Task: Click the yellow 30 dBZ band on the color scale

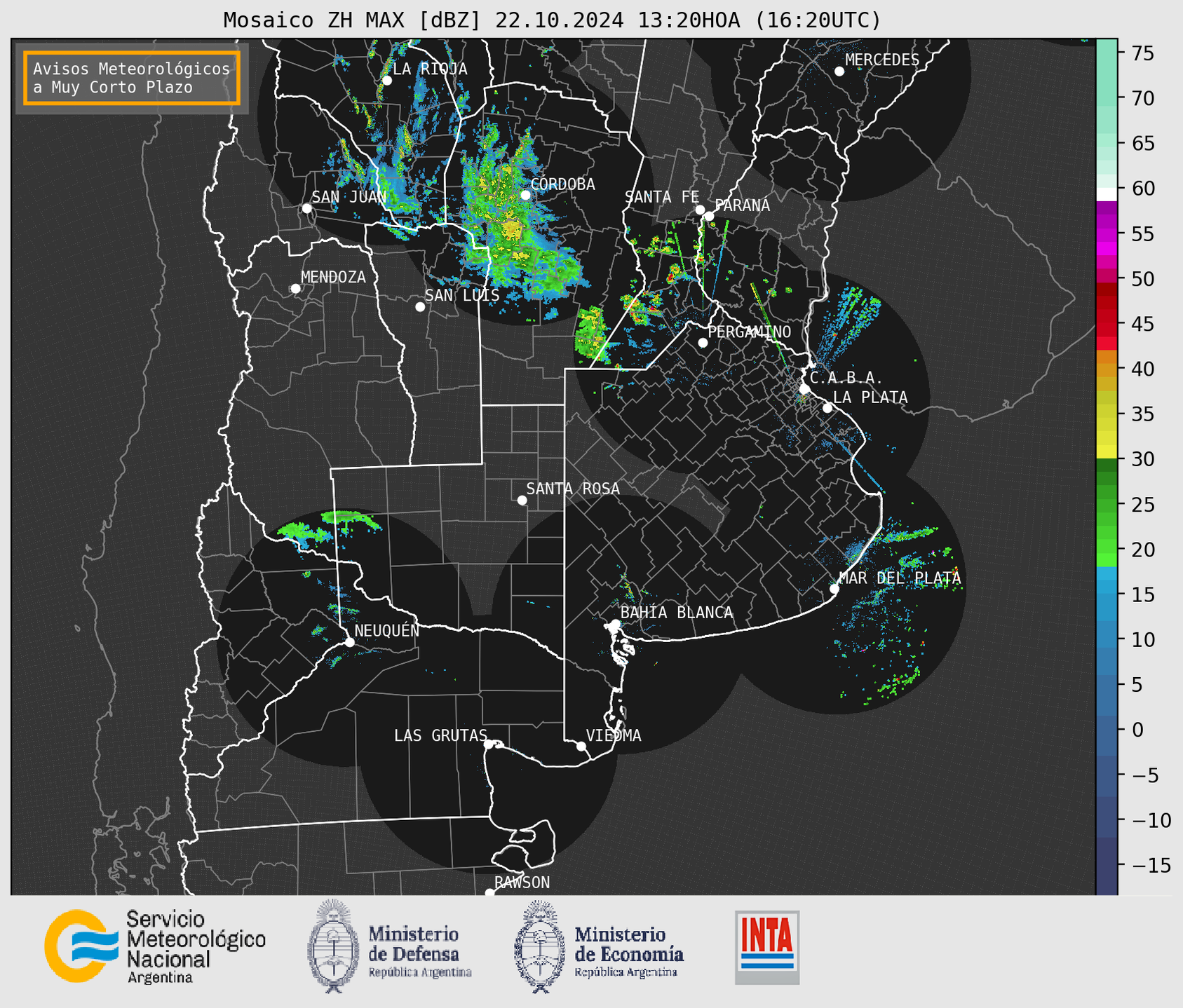Action: pyautogui.click(x=1107, y=452)
